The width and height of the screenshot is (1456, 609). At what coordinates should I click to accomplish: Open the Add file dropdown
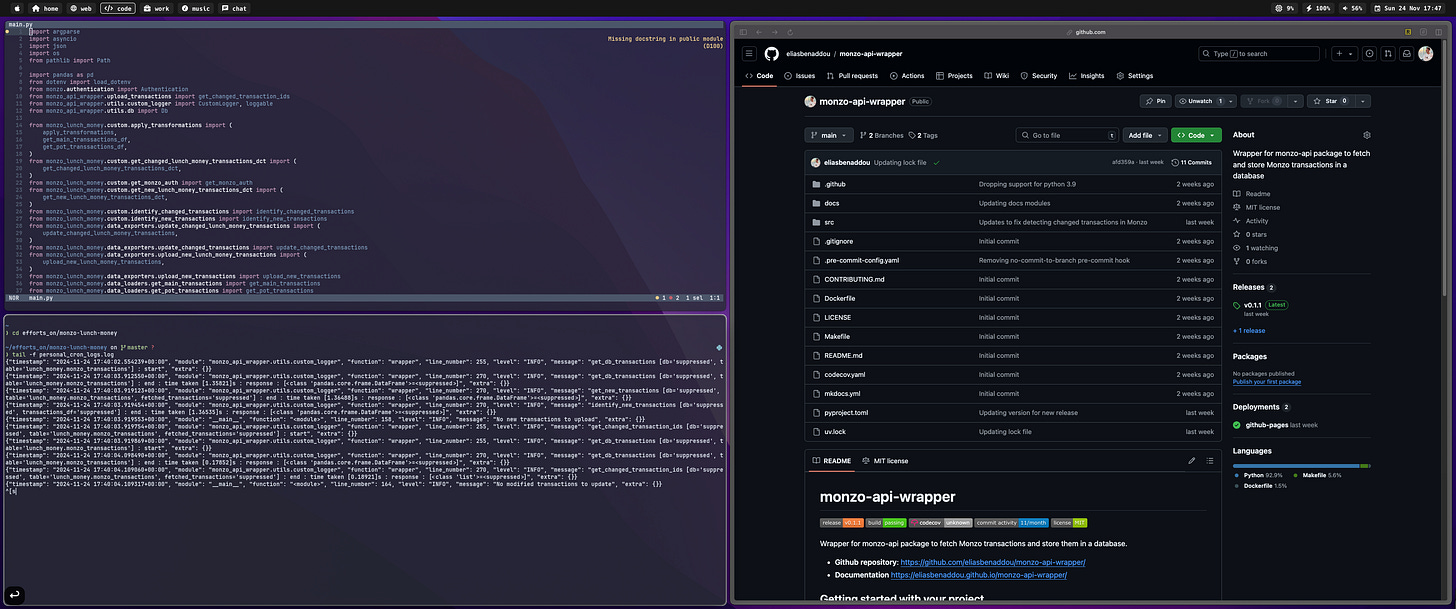point(1145,135)
